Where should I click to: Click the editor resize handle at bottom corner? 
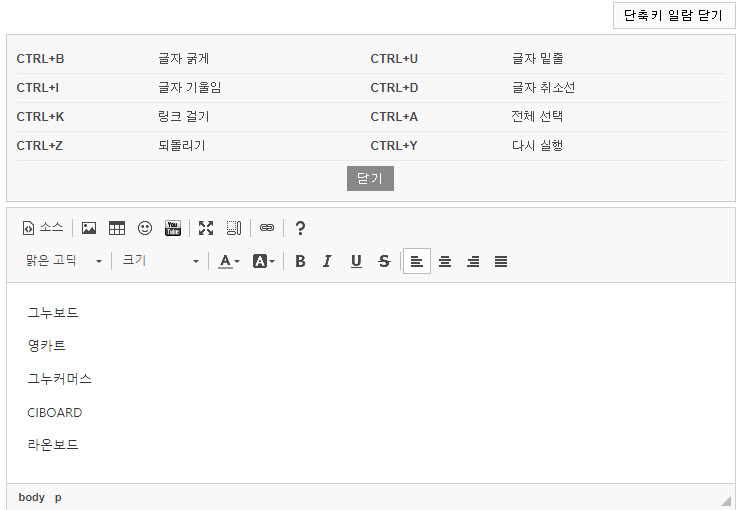(x=726, y=499)
